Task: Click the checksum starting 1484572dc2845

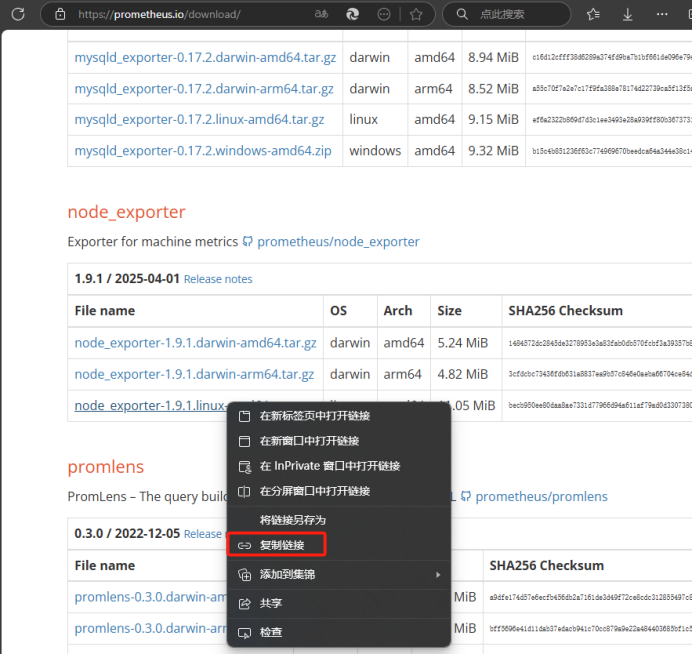Action: 600,343
